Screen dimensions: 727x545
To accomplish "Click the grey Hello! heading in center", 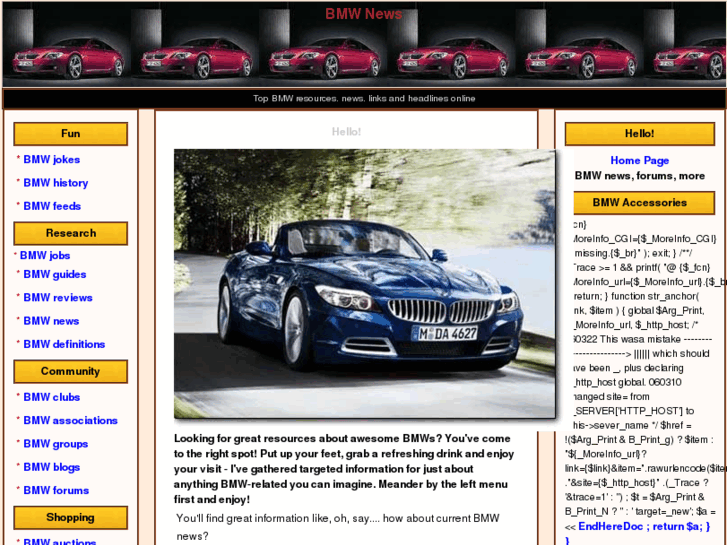I will pos(346,132).
